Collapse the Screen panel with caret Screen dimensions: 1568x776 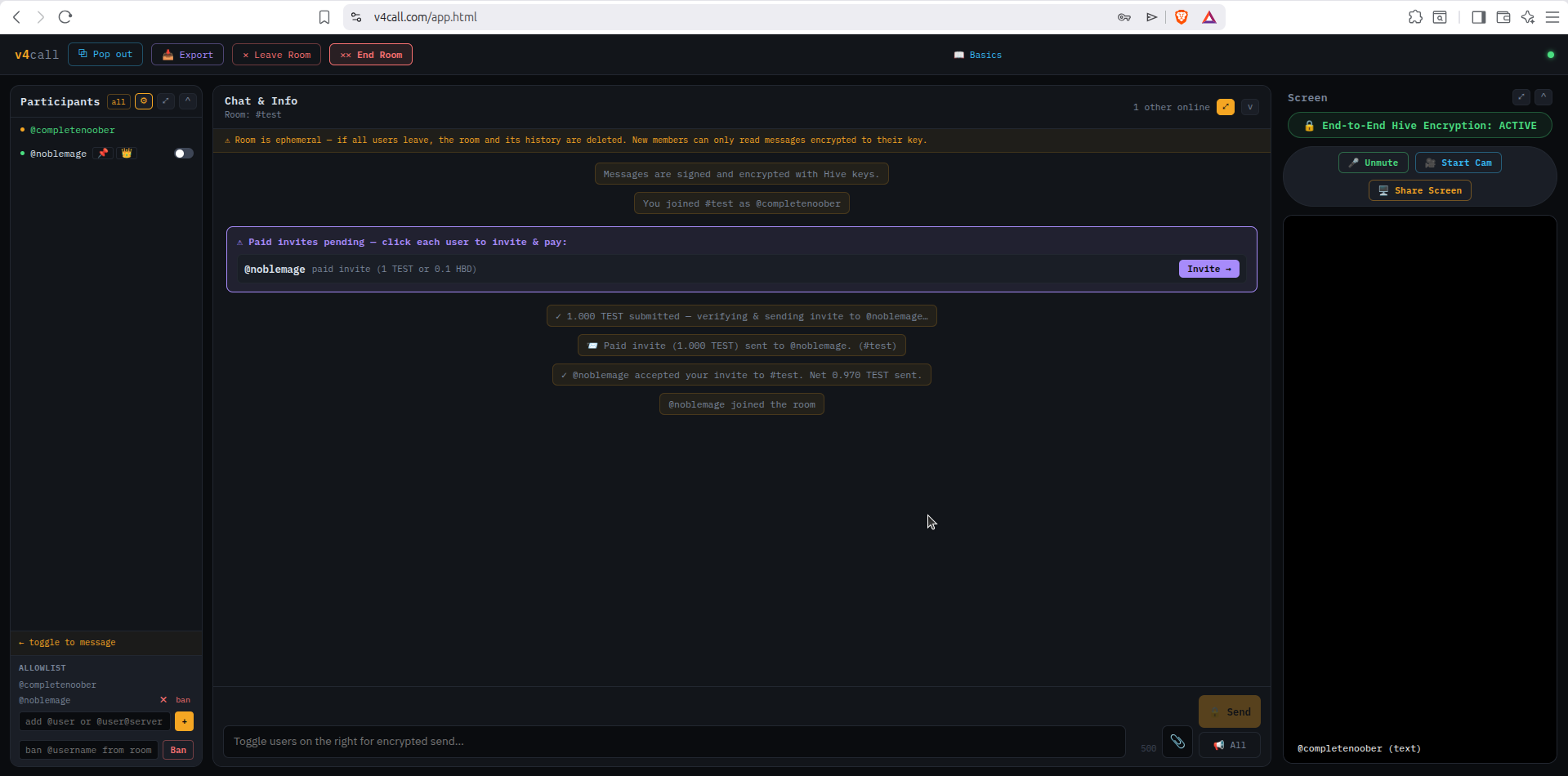[1543, 97]
